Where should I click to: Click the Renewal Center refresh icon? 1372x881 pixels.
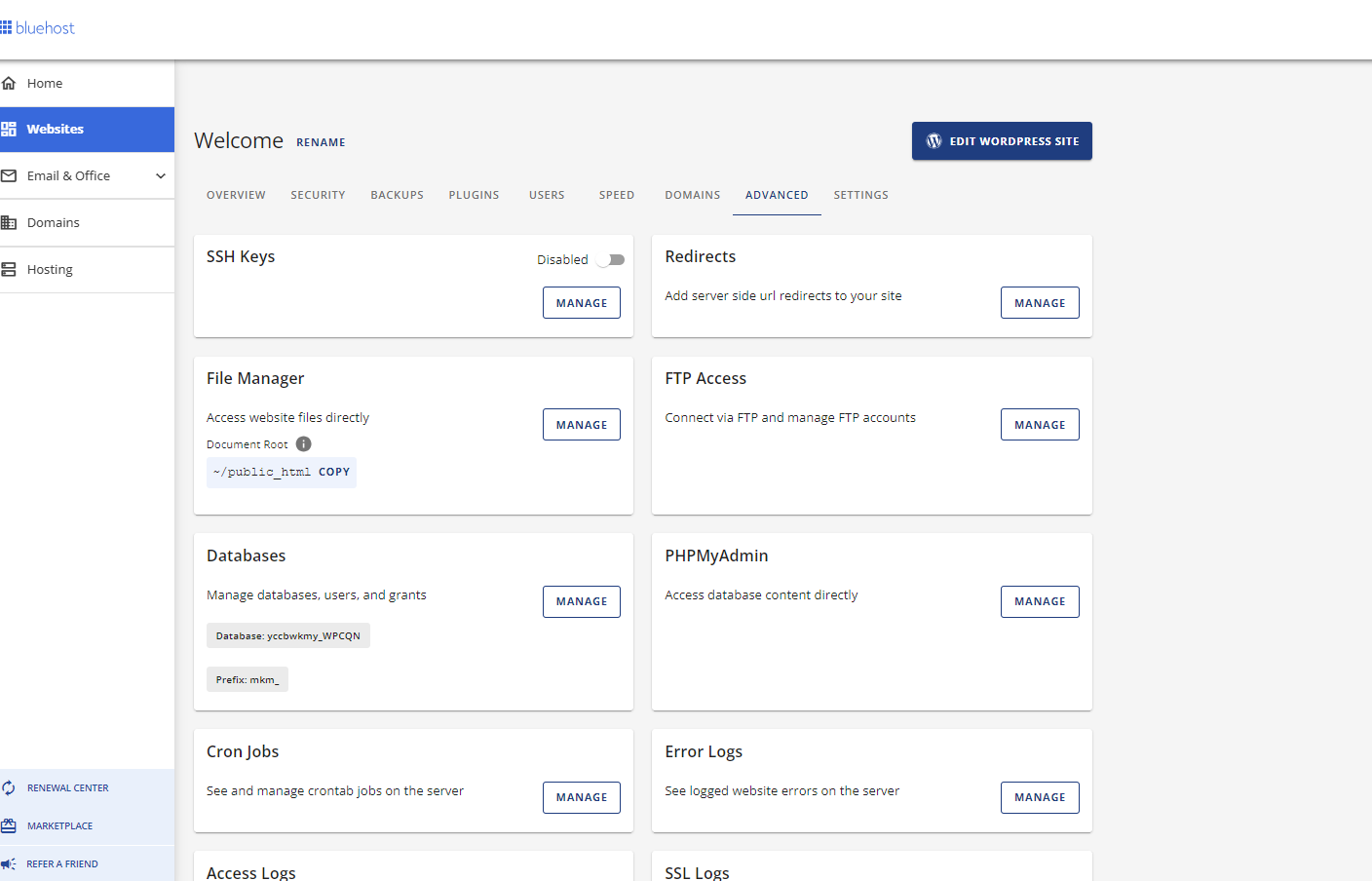tap(9, 787)
